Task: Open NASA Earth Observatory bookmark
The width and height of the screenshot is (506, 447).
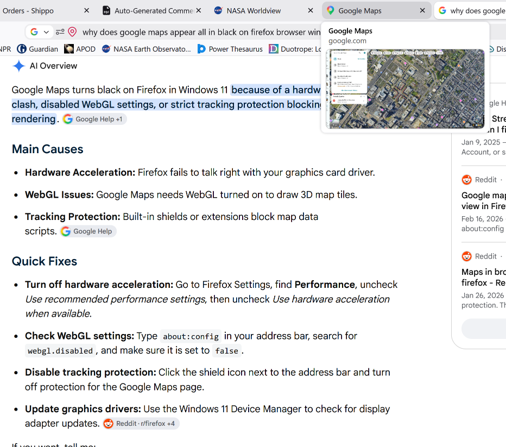Action: [x=147, y=49]
